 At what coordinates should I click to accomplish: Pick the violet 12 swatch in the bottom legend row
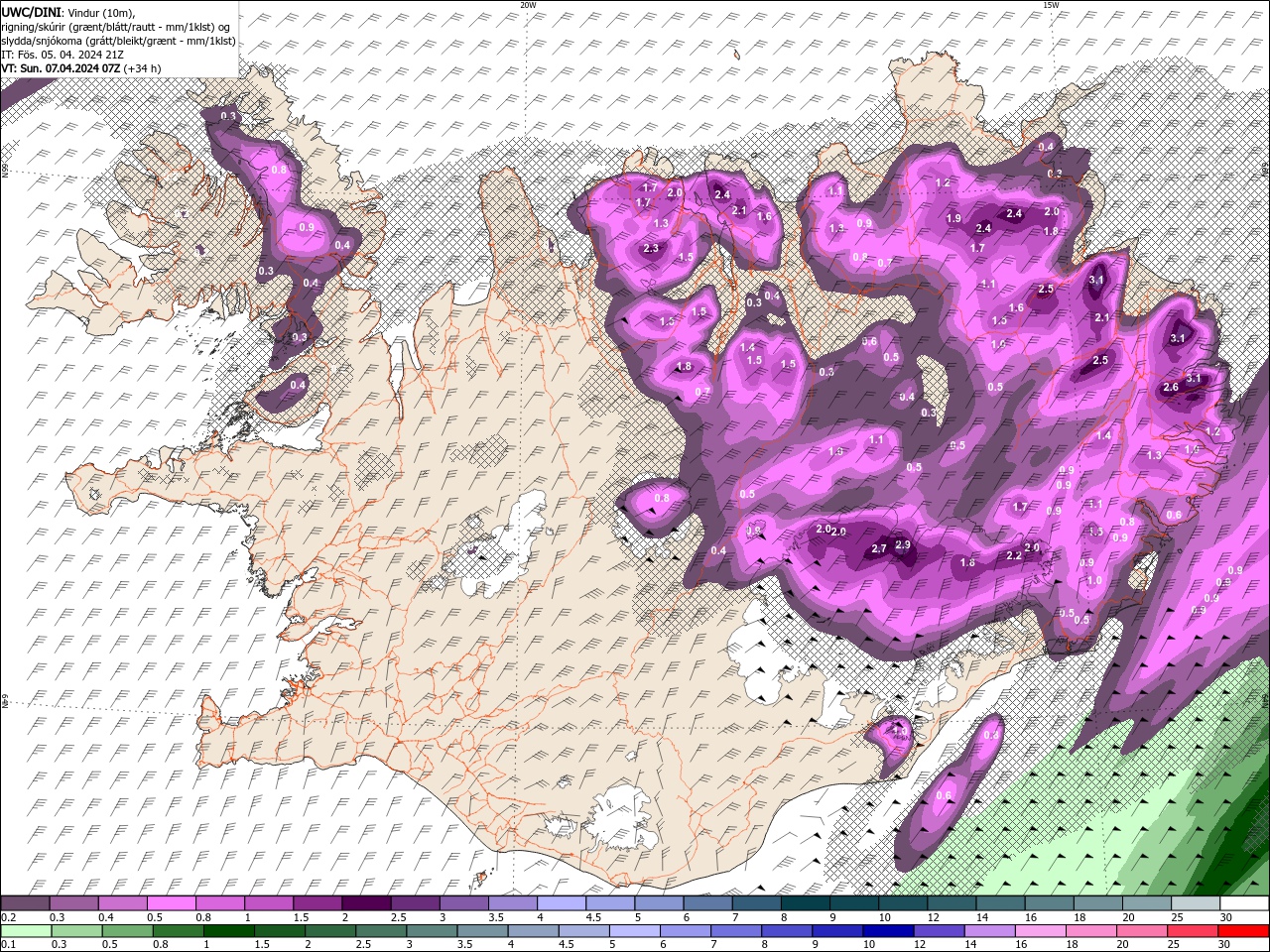point(938,931)
